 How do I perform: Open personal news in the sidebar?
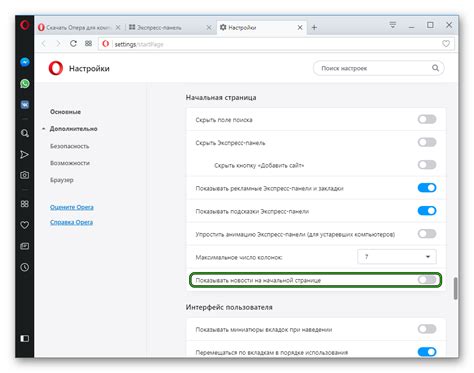pos(25,246)
